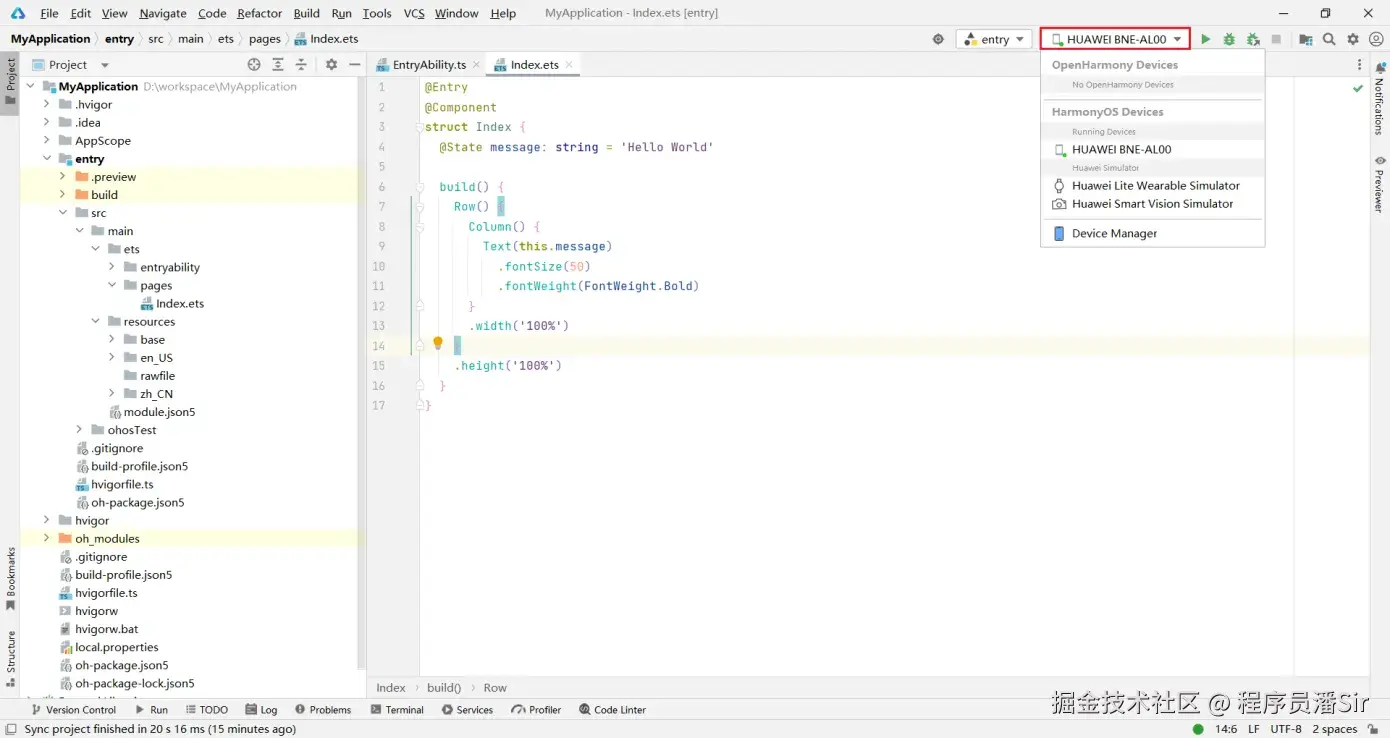The width and height of the screenshot is (1390, 738).
Task: Toggle the Project tool window side tab
Action: [x=11, y=85]
